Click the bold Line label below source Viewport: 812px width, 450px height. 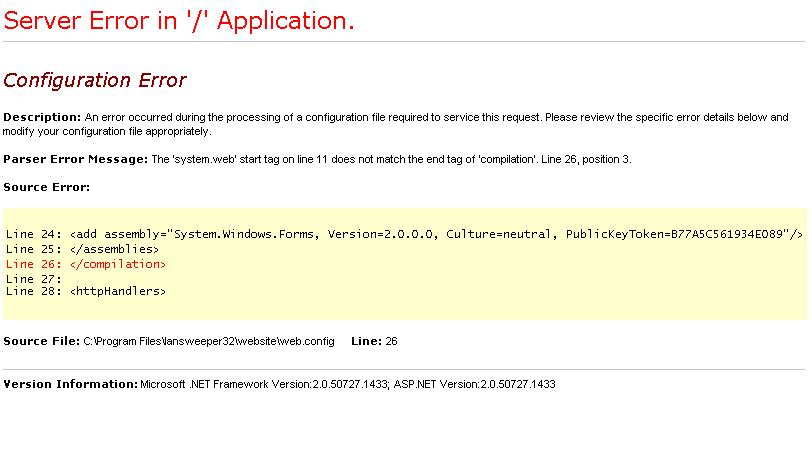tap(366, 341)
